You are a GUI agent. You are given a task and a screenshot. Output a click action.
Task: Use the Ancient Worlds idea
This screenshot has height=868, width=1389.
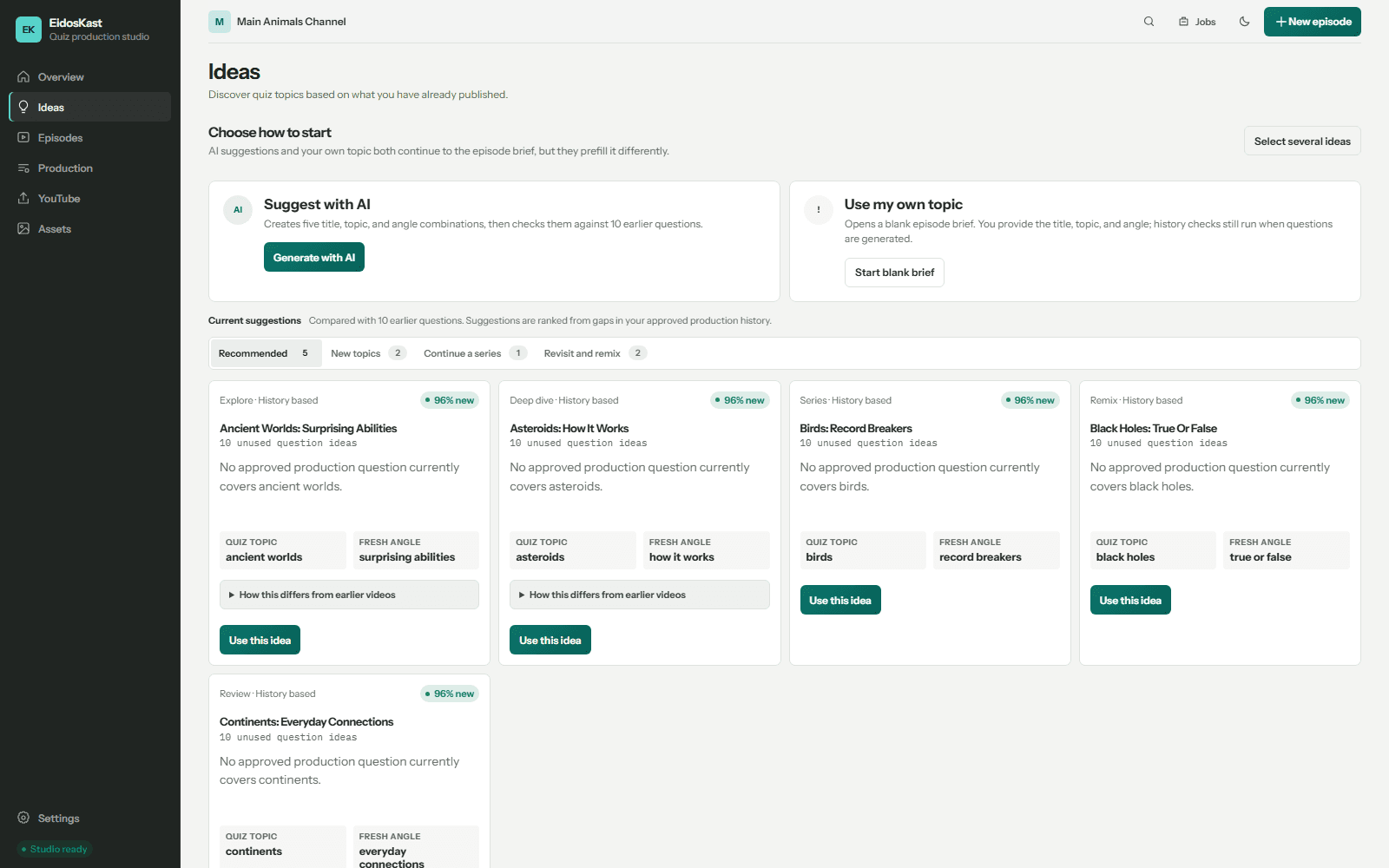click(x=260, y=641)
